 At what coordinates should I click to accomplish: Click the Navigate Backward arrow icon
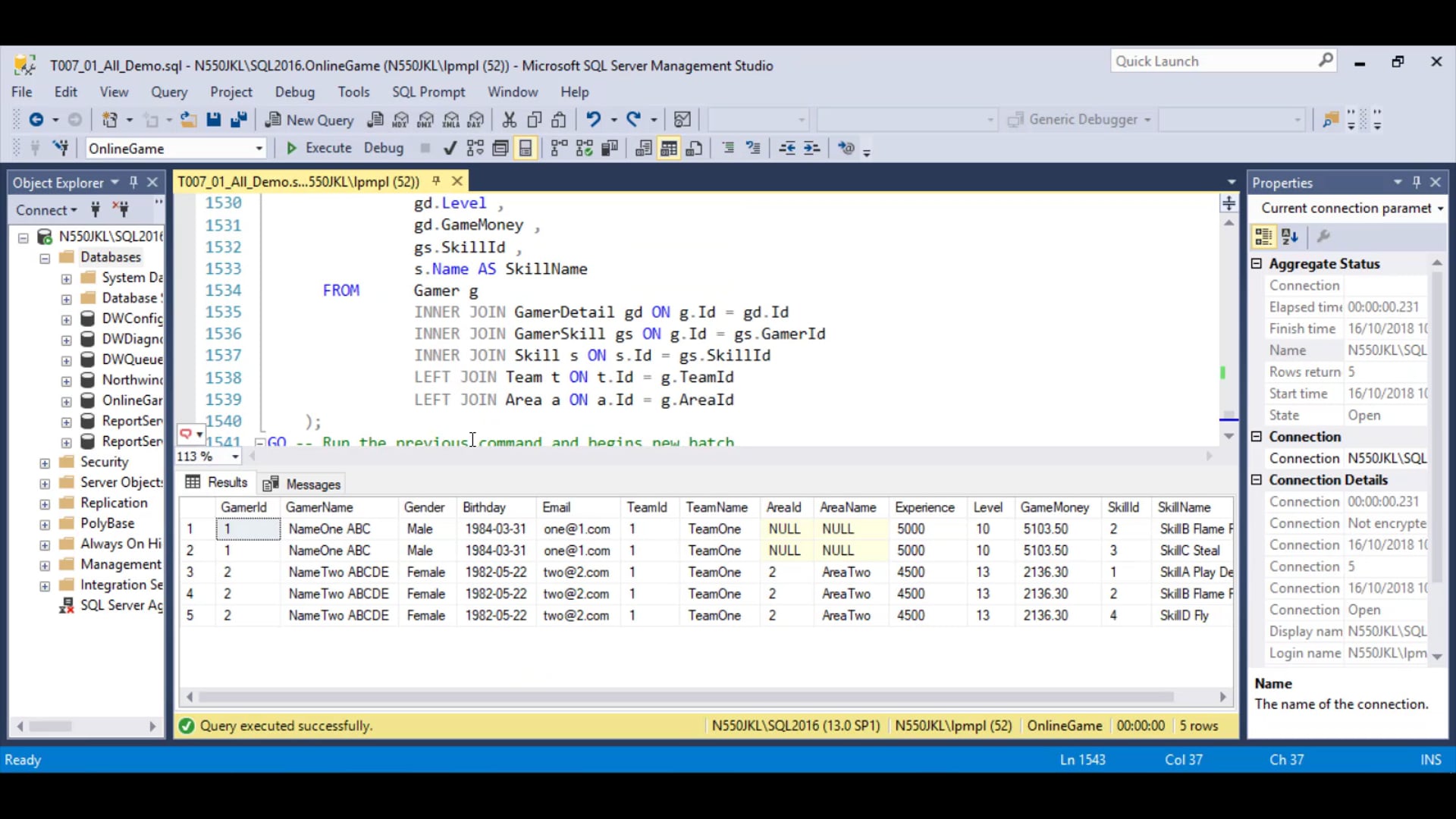point(36,120)
